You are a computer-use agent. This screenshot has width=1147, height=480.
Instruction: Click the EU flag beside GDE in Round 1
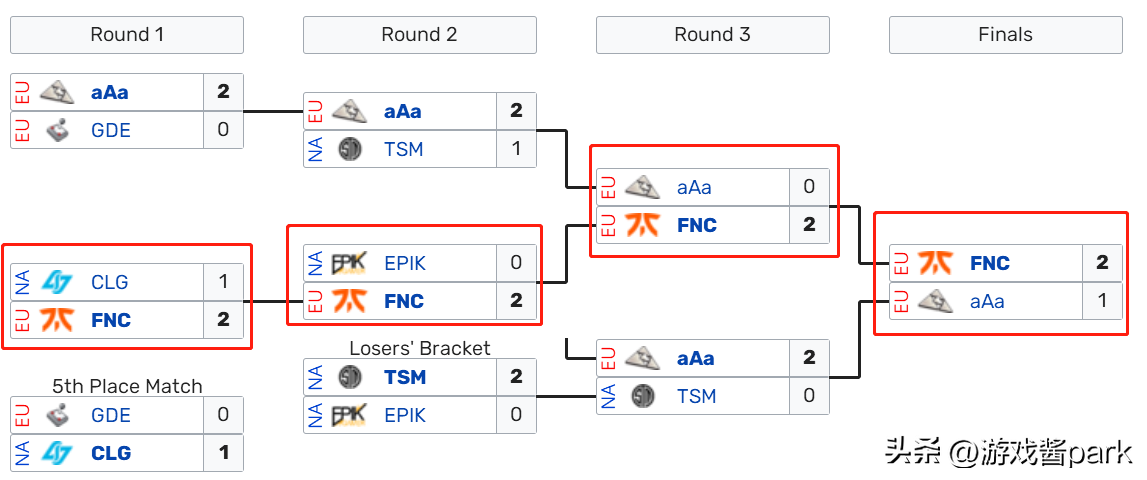click(23, 130)
